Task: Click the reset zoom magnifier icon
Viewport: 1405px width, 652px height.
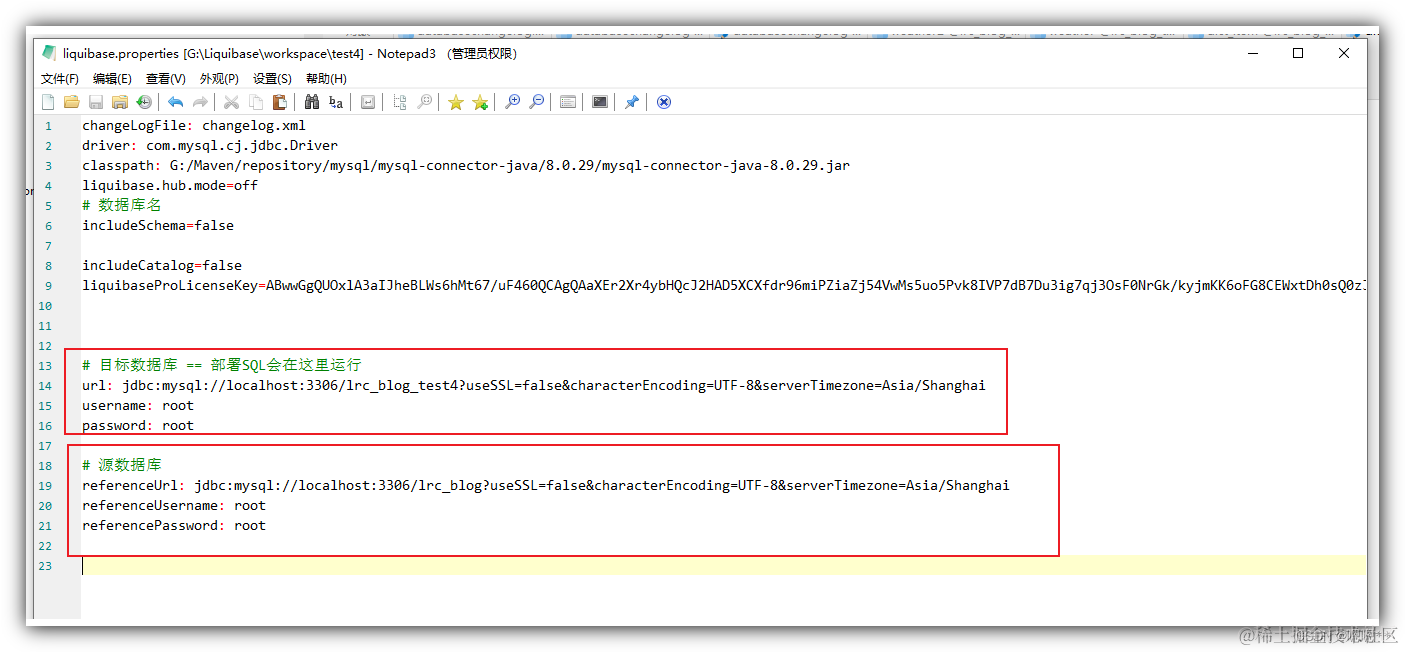Action: 424,102
